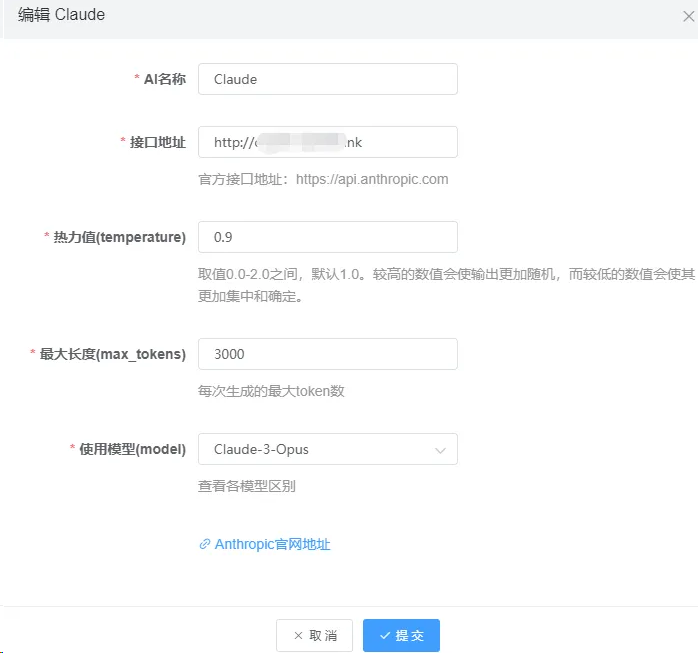Click the 接口地址 label
The image size is (698, 653).
click(158, 142)
